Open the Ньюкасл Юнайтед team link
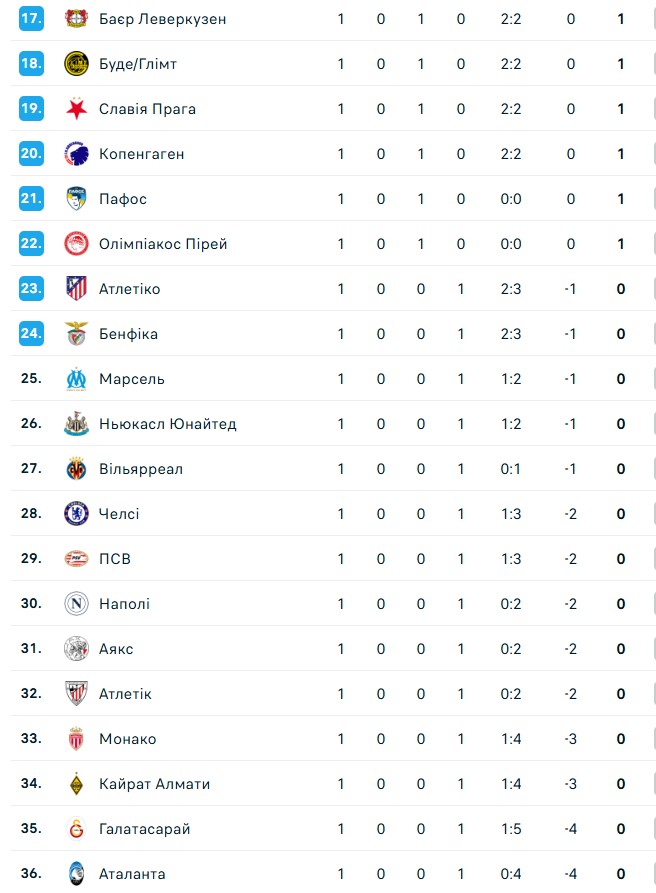 pos(167,424)
